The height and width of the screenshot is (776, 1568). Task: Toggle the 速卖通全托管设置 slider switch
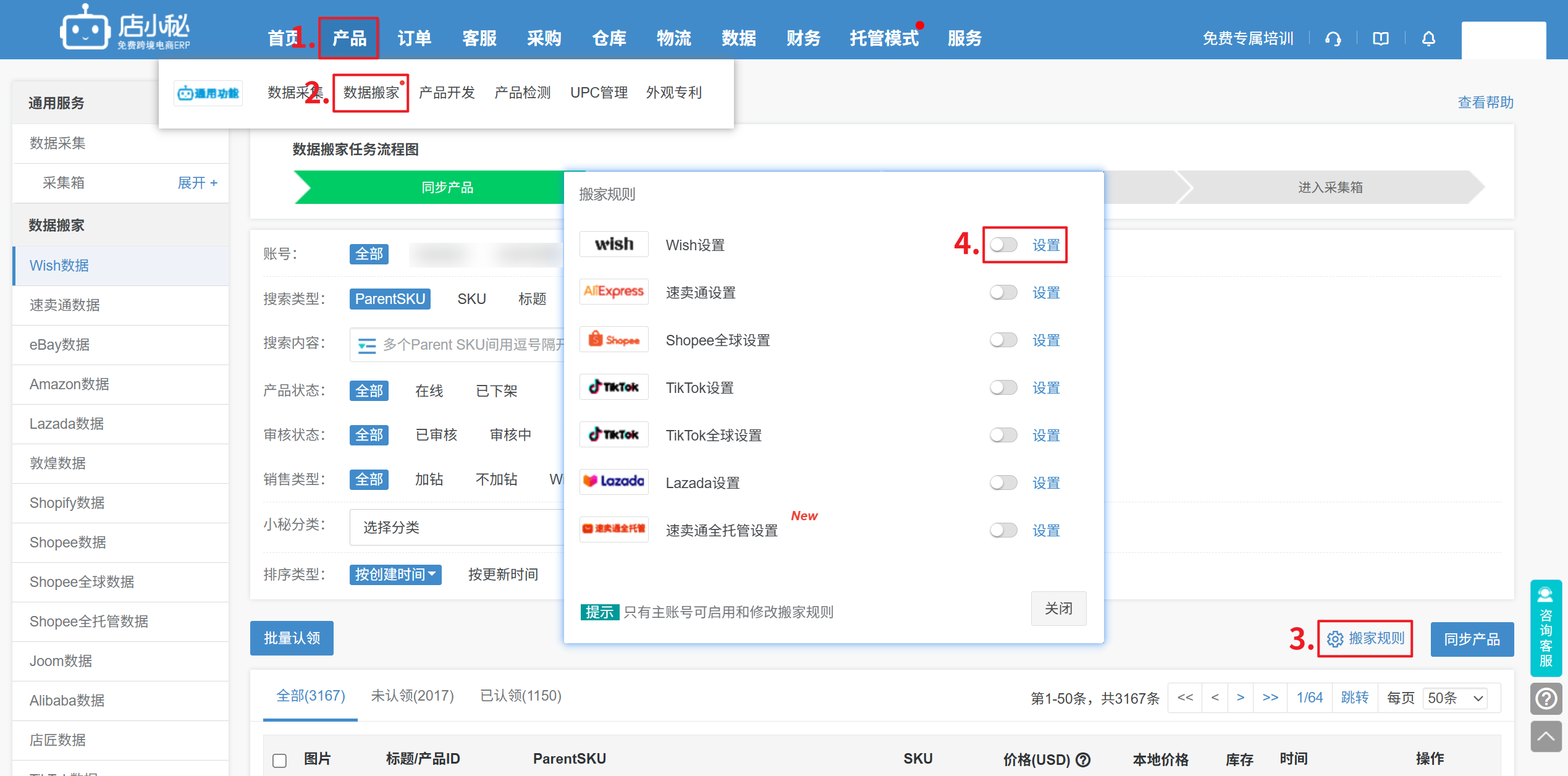tap(1003, 531)
